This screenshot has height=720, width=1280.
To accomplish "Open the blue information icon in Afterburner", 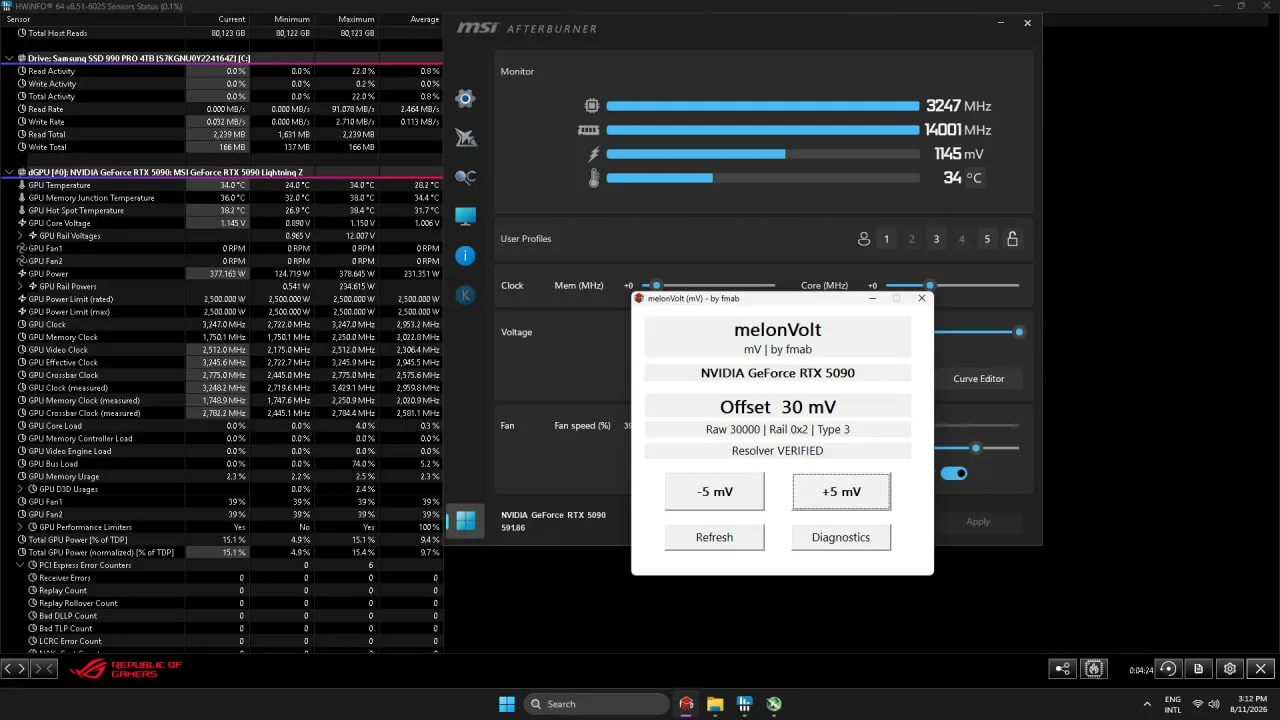I will [x=465, y=256].
